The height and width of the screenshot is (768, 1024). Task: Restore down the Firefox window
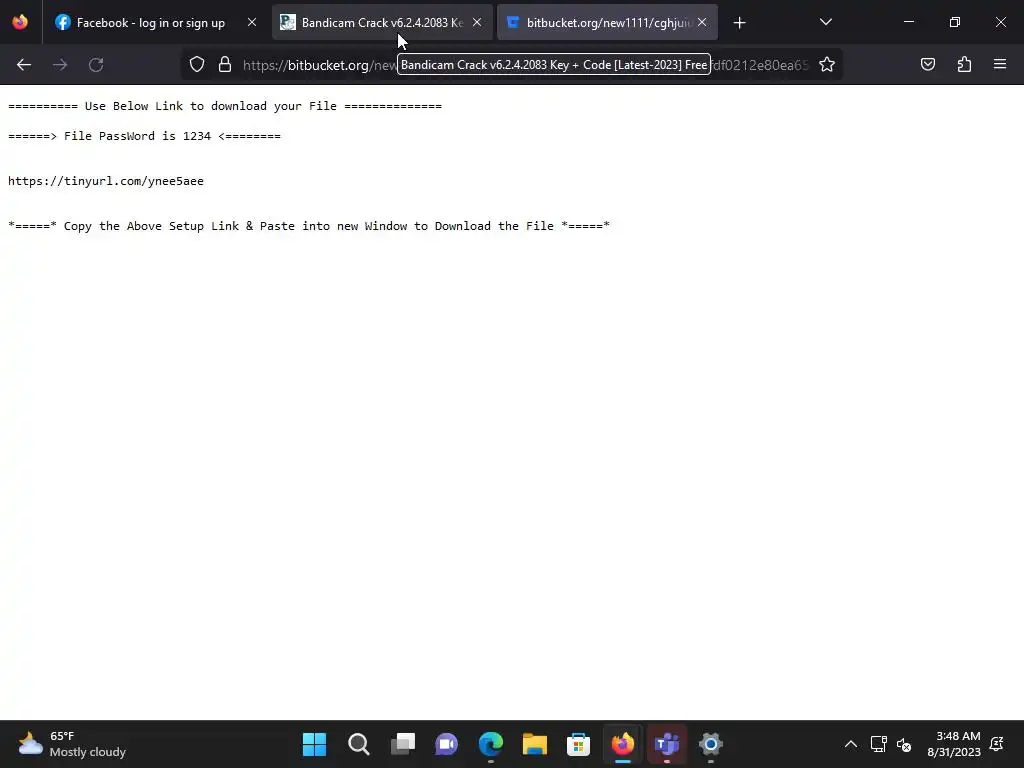pyautogui.click(x=955, y=22)
